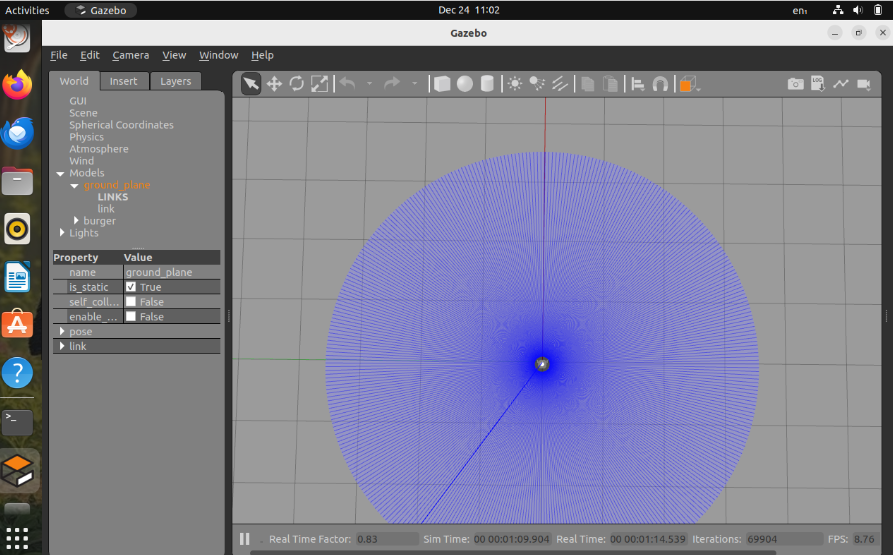Toggle the is_static checkbox
The width and height of the screenshot is (893, 555).
(131, 287)
